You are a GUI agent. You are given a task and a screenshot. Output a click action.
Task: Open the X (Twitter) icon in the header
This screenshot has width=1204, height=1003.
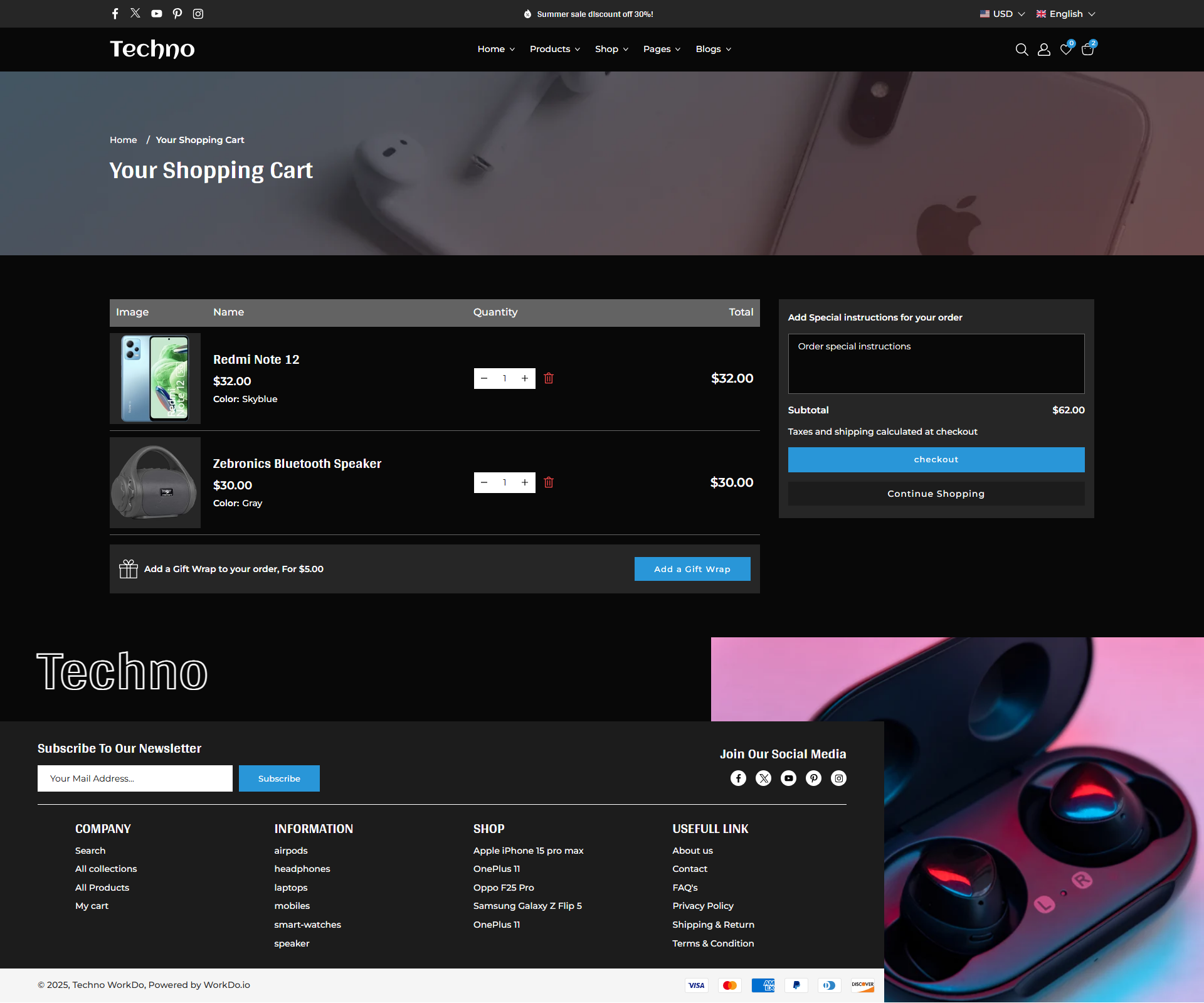[135, 13]
